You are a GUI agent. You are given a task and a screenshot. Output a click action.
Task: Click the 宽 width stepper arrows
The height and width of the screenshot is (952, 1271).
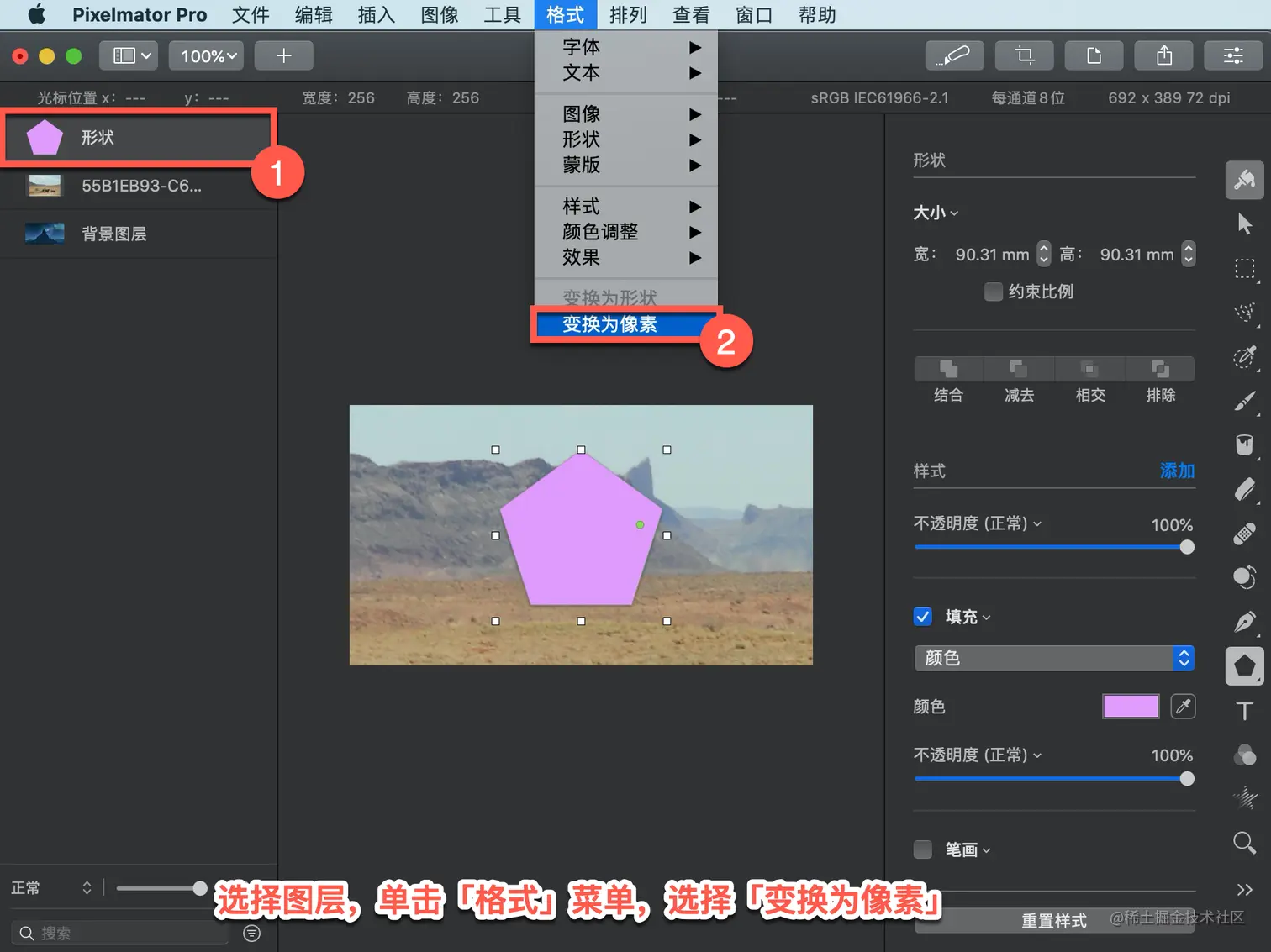click(1043, 254)
